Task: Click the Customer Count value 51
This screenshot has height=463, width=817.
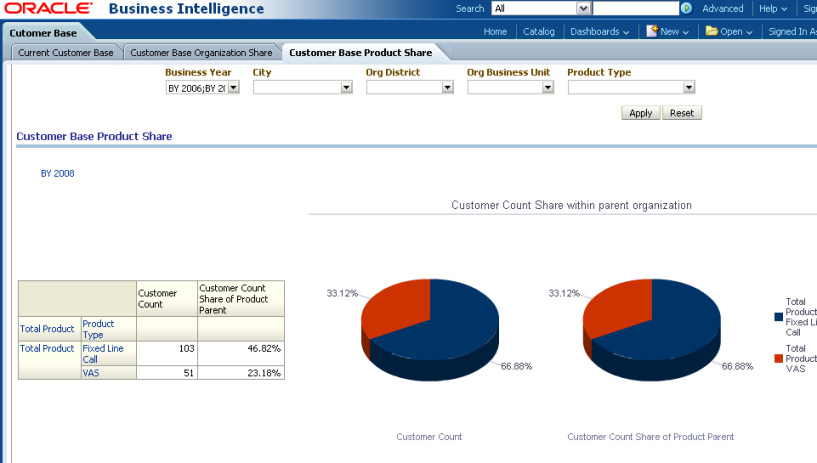Action: tap(189, 373)
